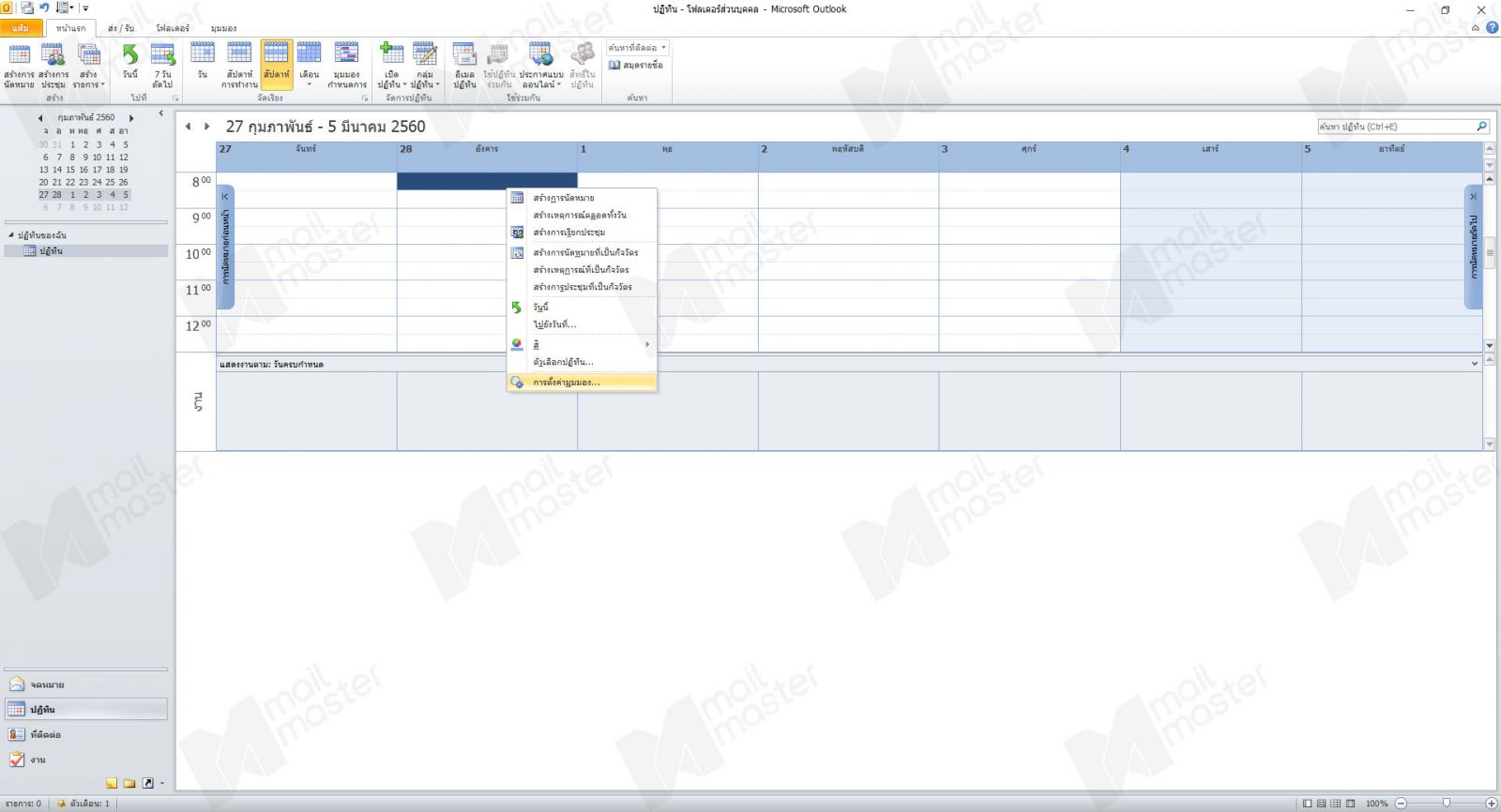1501x812 pixels.
Task: Go to previous month in date navigator
Action: pyautogui.click(x=40, y=117)
